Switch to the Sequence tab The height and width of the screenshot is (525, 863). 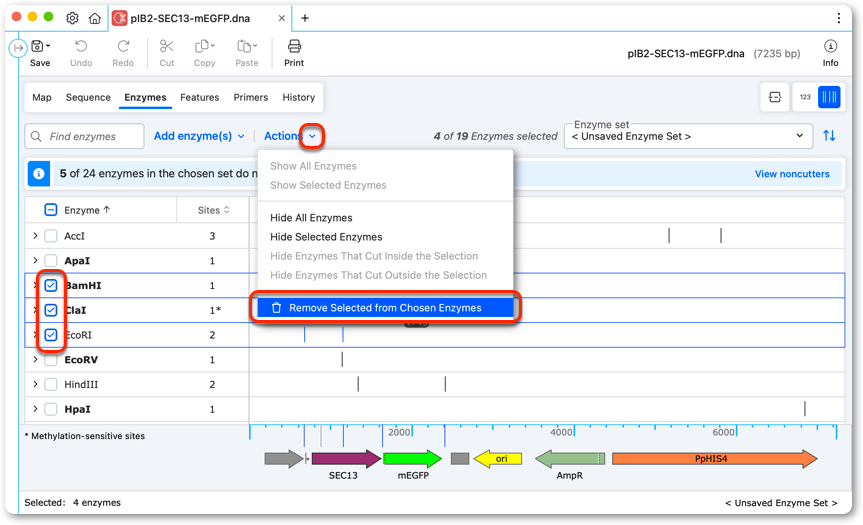(88, 97)
